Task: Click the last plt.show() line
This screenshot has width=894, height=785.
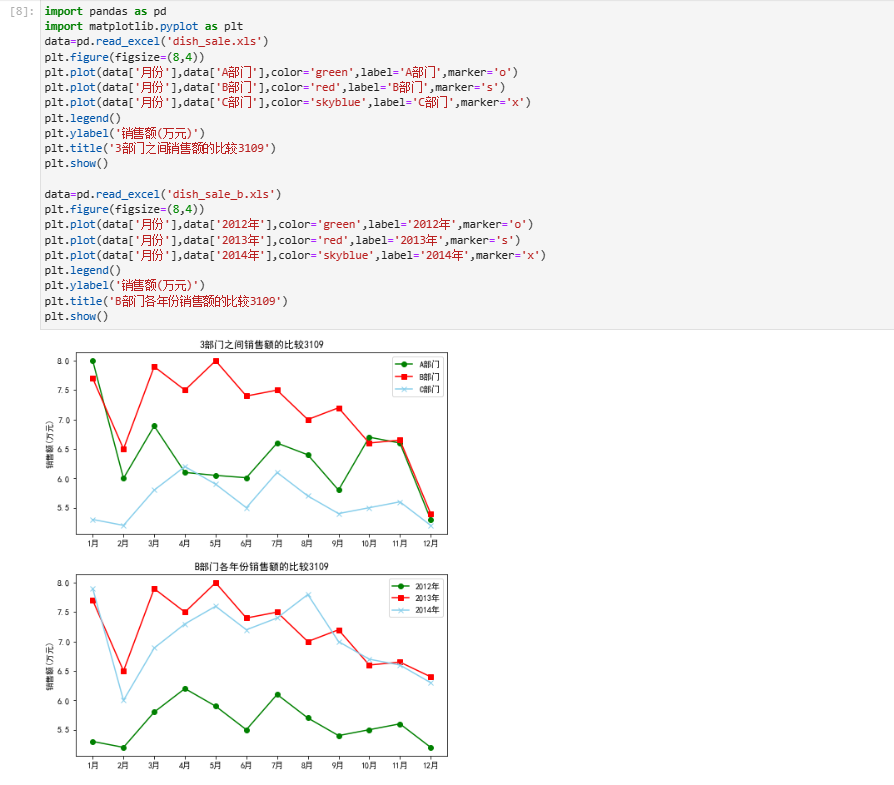Action: [x=76, y=316]
